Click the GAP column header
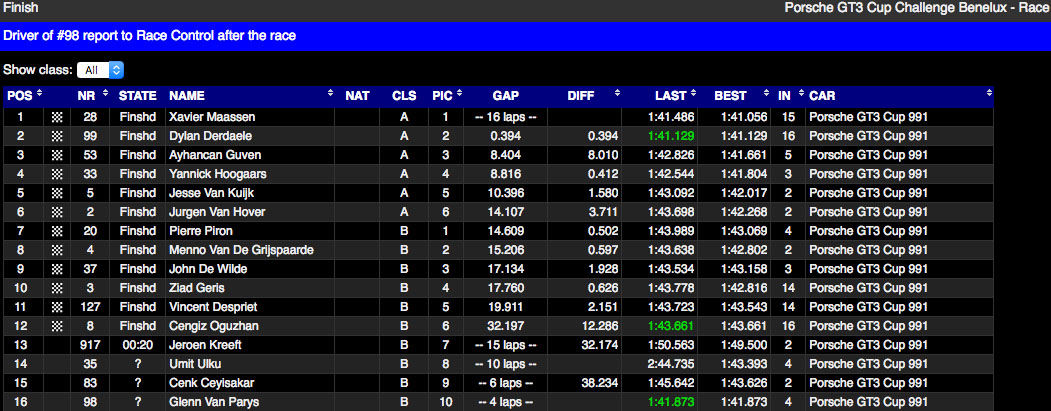Screen dimensions: 1051x411 point(505,96)
